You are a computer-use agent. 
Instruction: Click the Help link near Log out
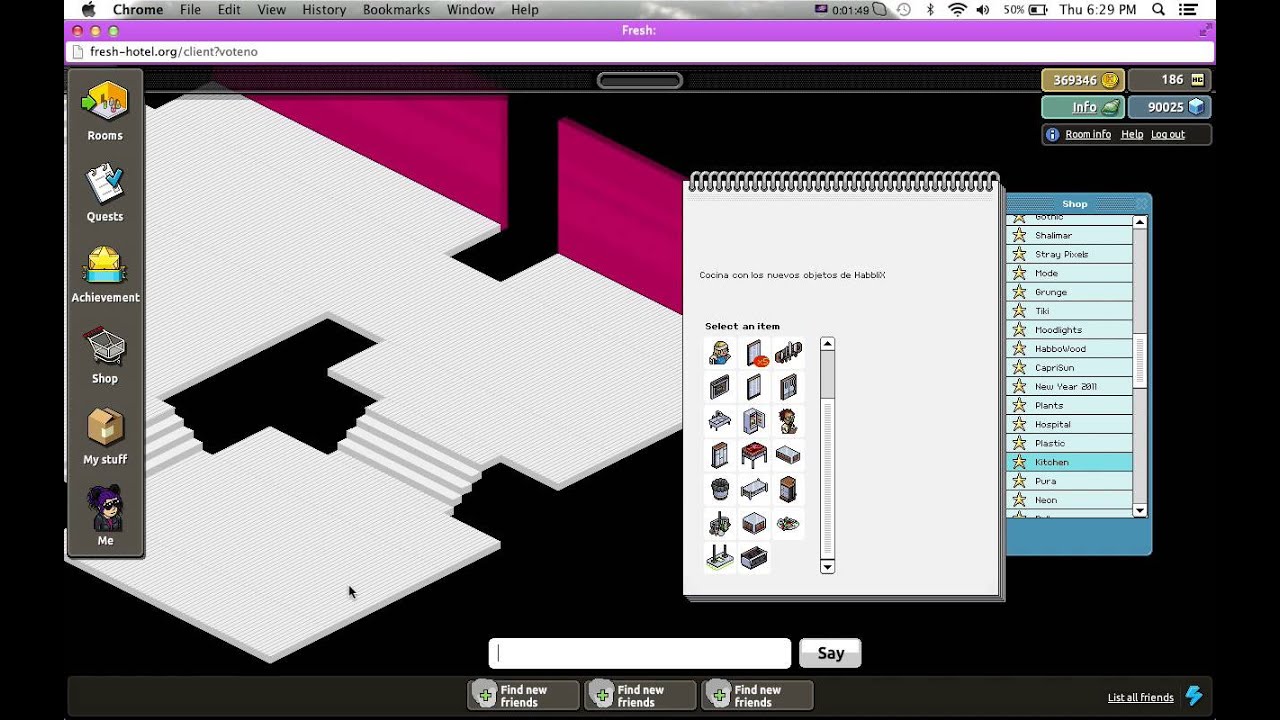click(x=1131, y=134)
